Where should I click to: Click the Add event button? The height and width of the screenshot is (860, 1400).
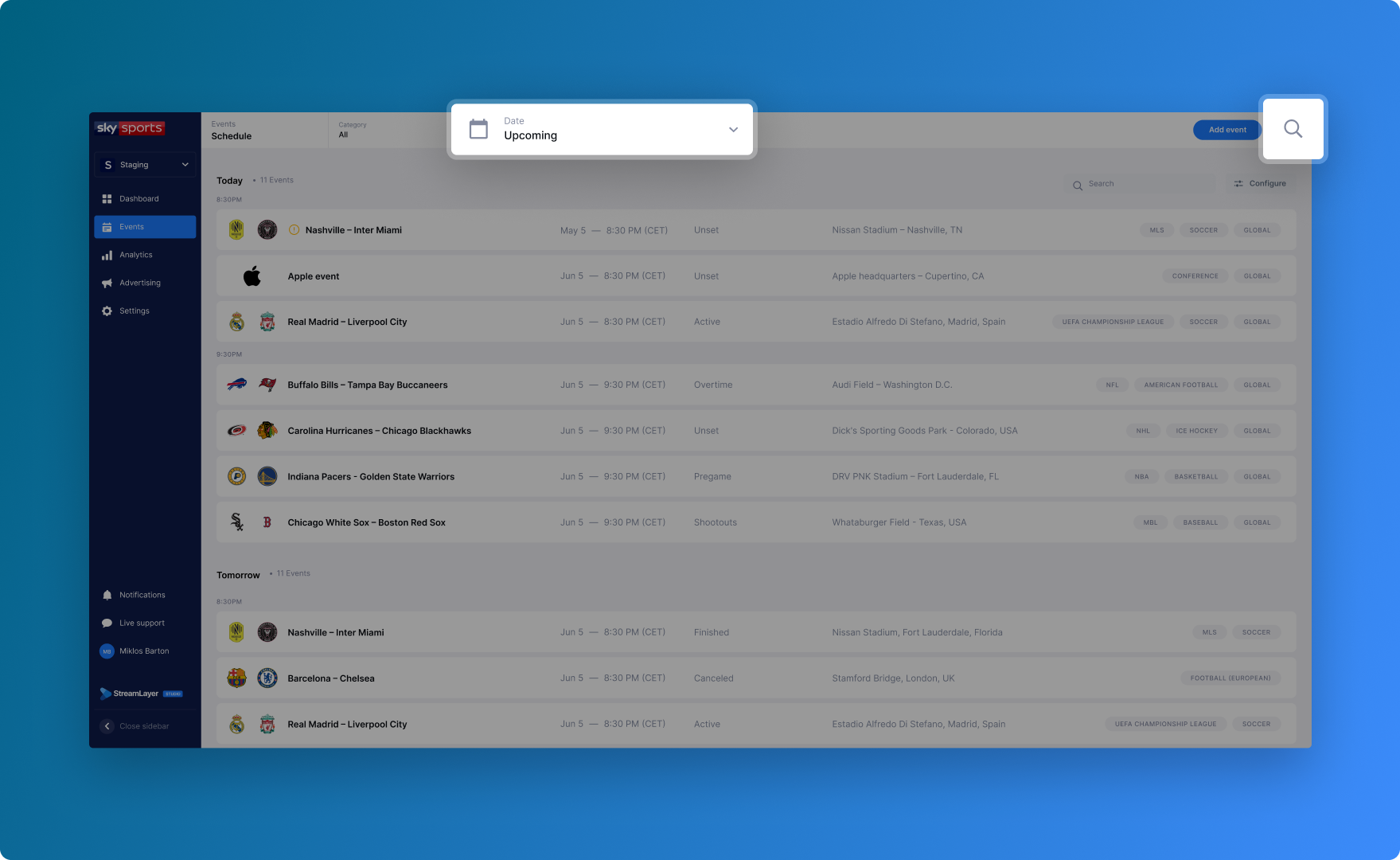coord(1227,130)
